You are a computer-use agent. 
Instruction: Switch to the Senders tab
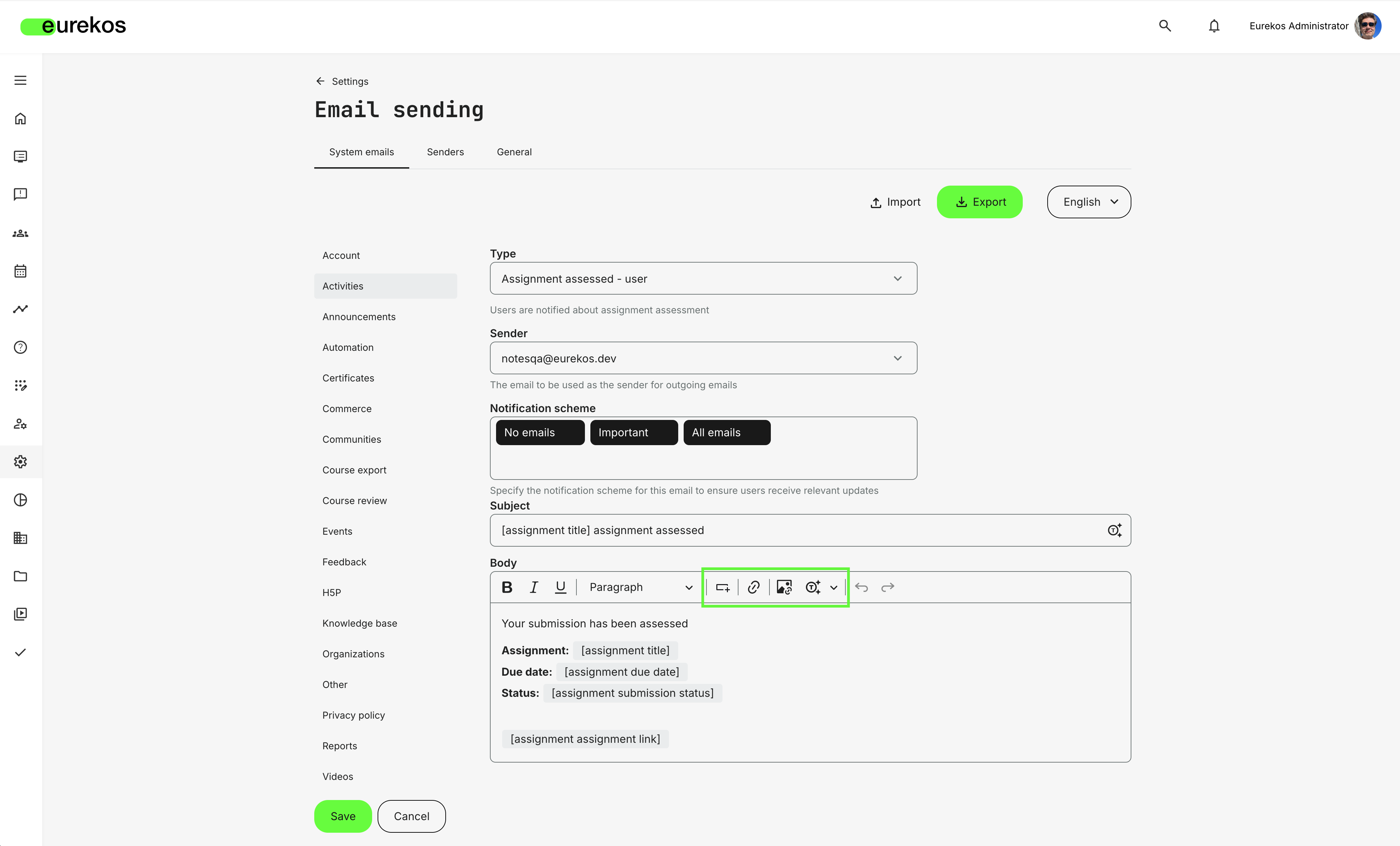click(x=445, y=152)
